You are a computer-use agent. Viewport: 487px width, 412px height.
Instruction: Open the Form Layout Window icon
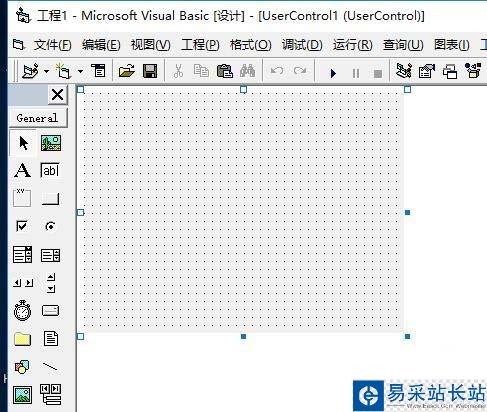pos(450,71)
